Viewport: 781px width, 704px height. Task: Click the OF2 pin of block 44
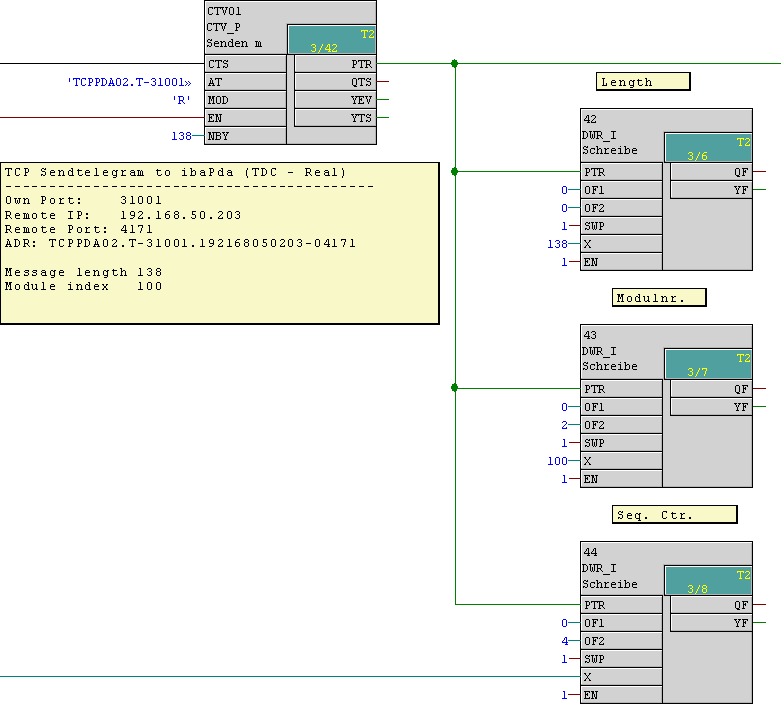point(621,641)
